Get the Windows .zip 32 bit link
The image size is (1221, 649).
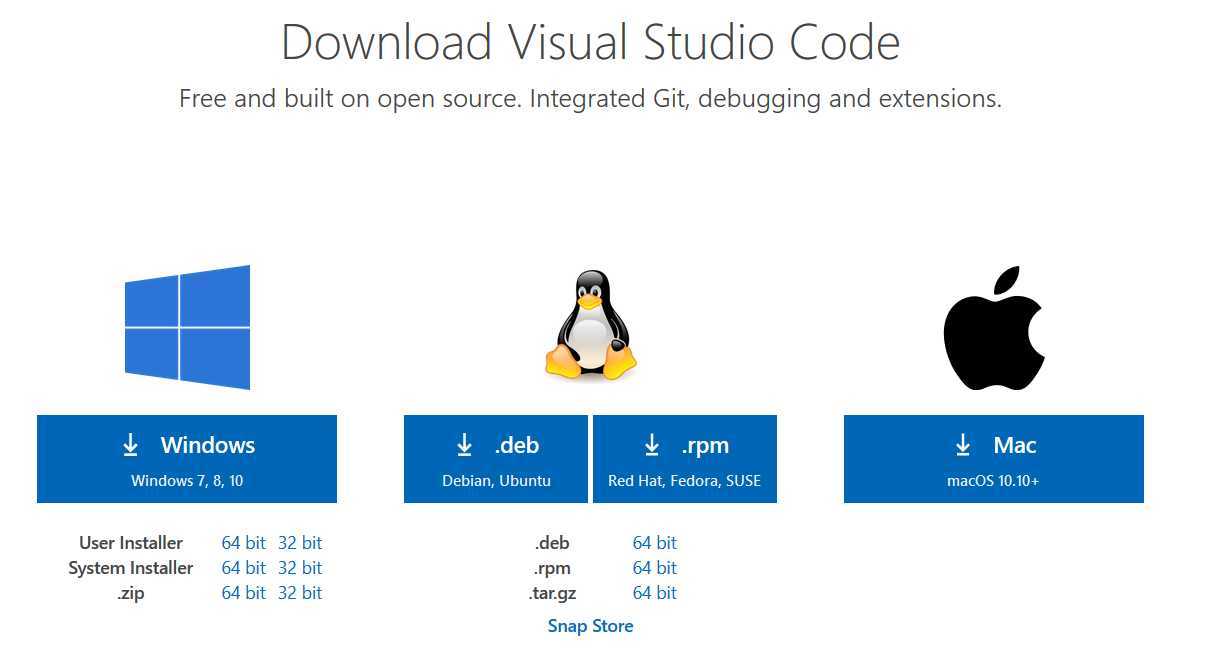[x=300, y=593]
